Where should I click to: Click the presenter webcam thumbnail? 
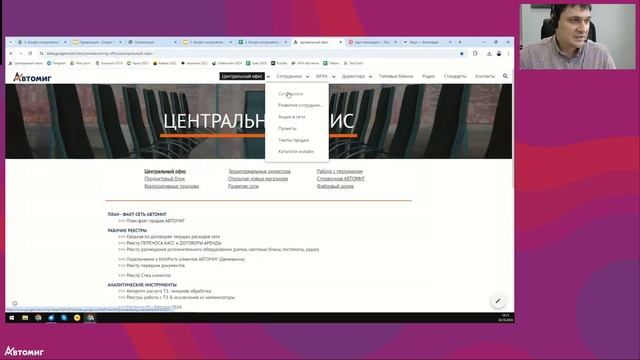click(578, 37)
